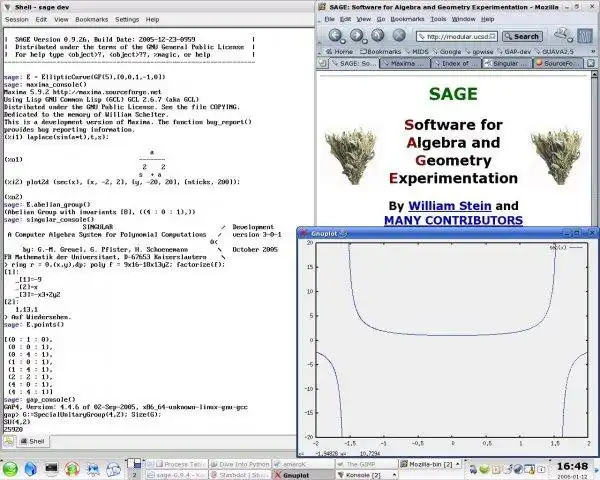Open the KDE start menu button
Image resolution: width=600 pixels, height=480 pixels.
[10, 469]
